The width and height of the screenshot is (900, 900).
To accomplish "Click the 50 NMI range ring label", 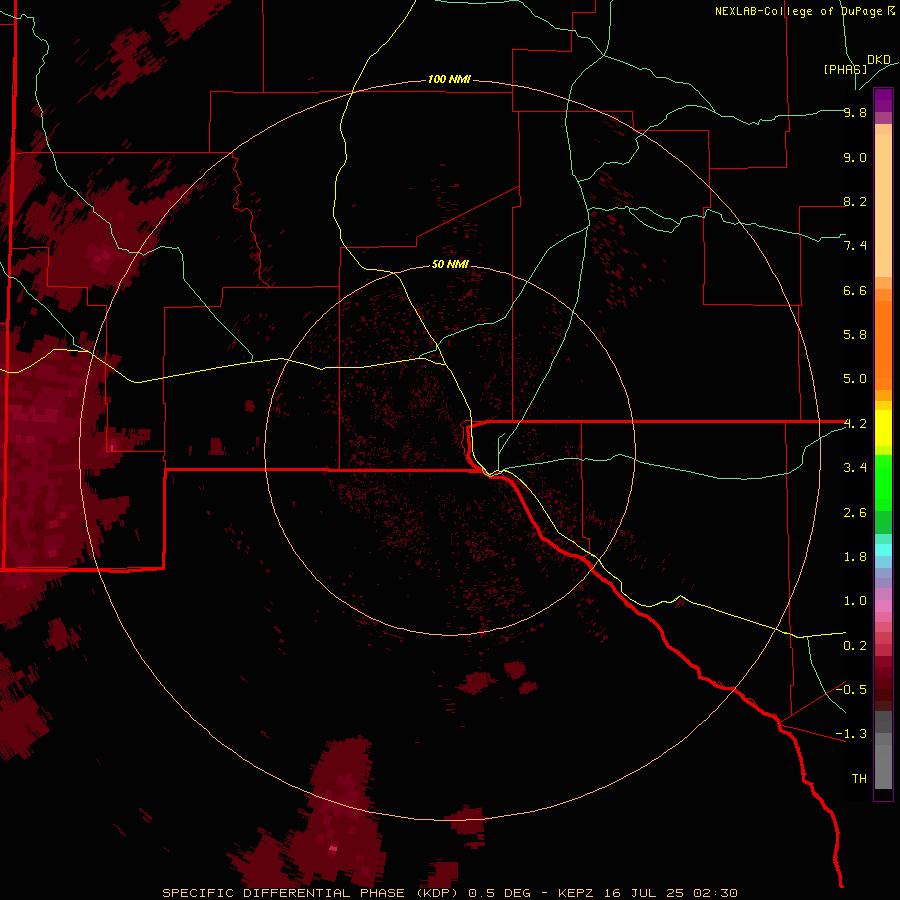I will click(450, 264).
